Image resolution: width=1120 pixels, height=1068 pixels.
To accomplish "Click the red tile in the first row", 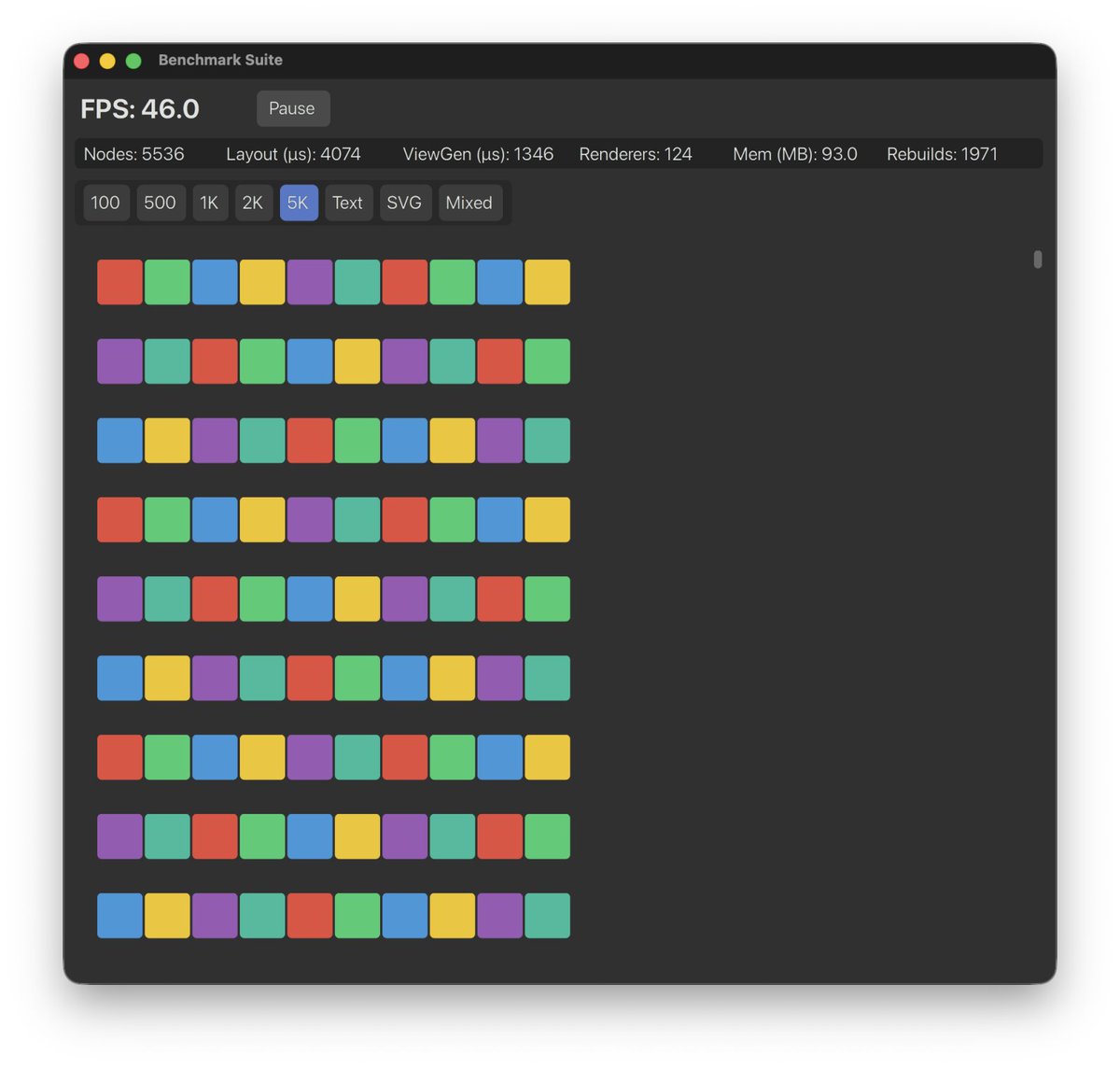I will click(119, 280).
